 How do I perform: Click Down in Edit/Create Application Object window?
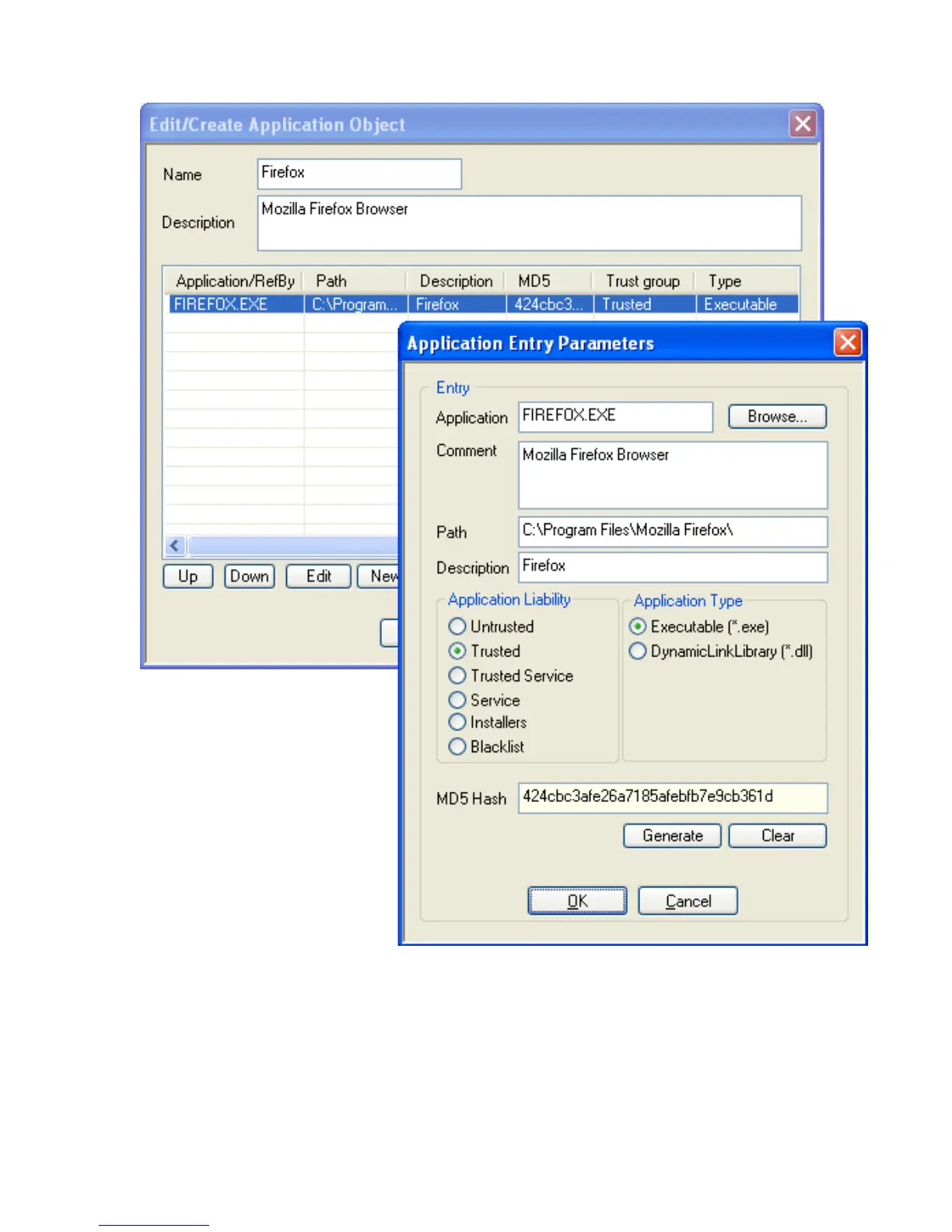[x=249, y=576]
